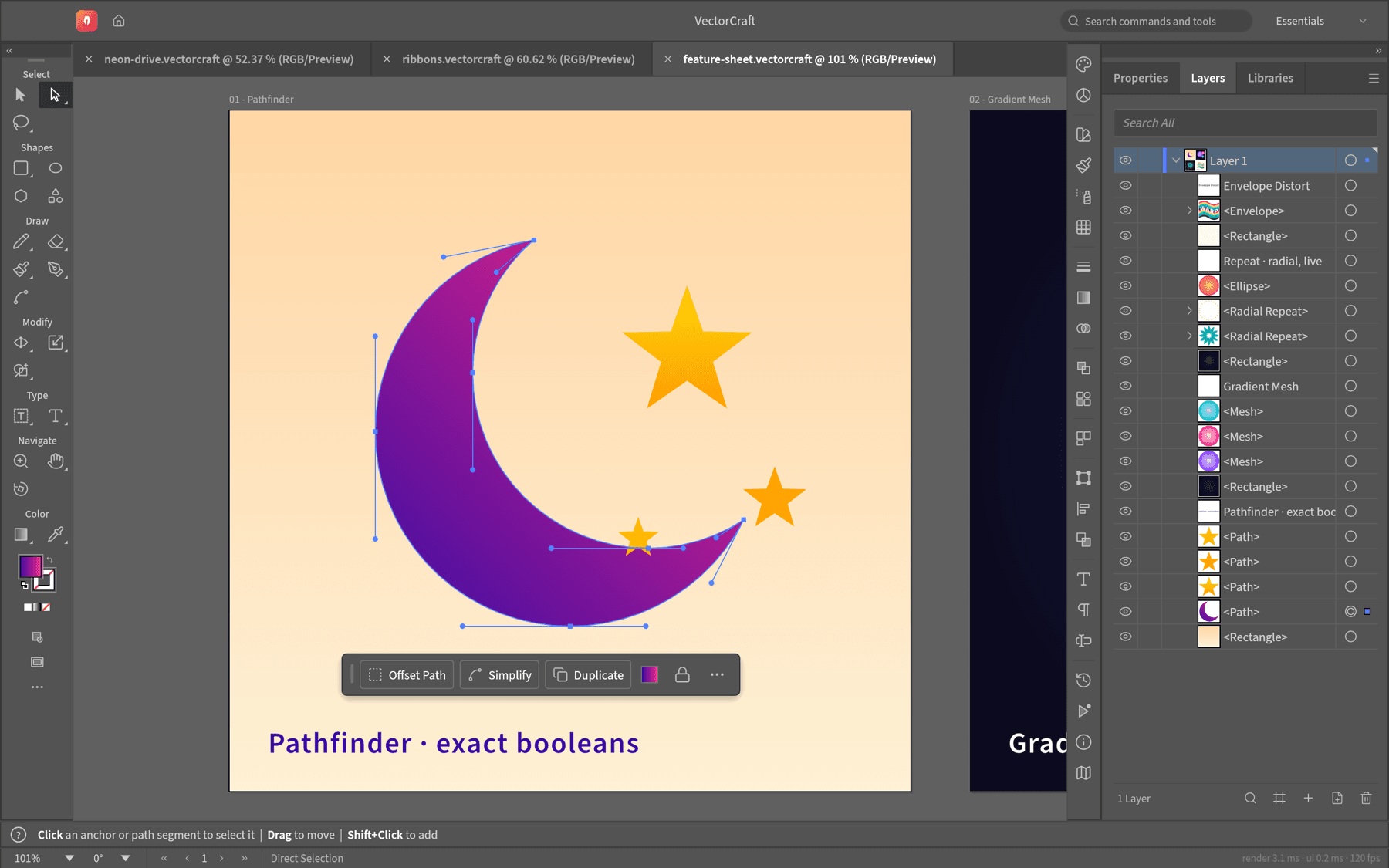The image size is (1389, 868).
Task: Select the Pencil draw tool
Action: point(21,241)
